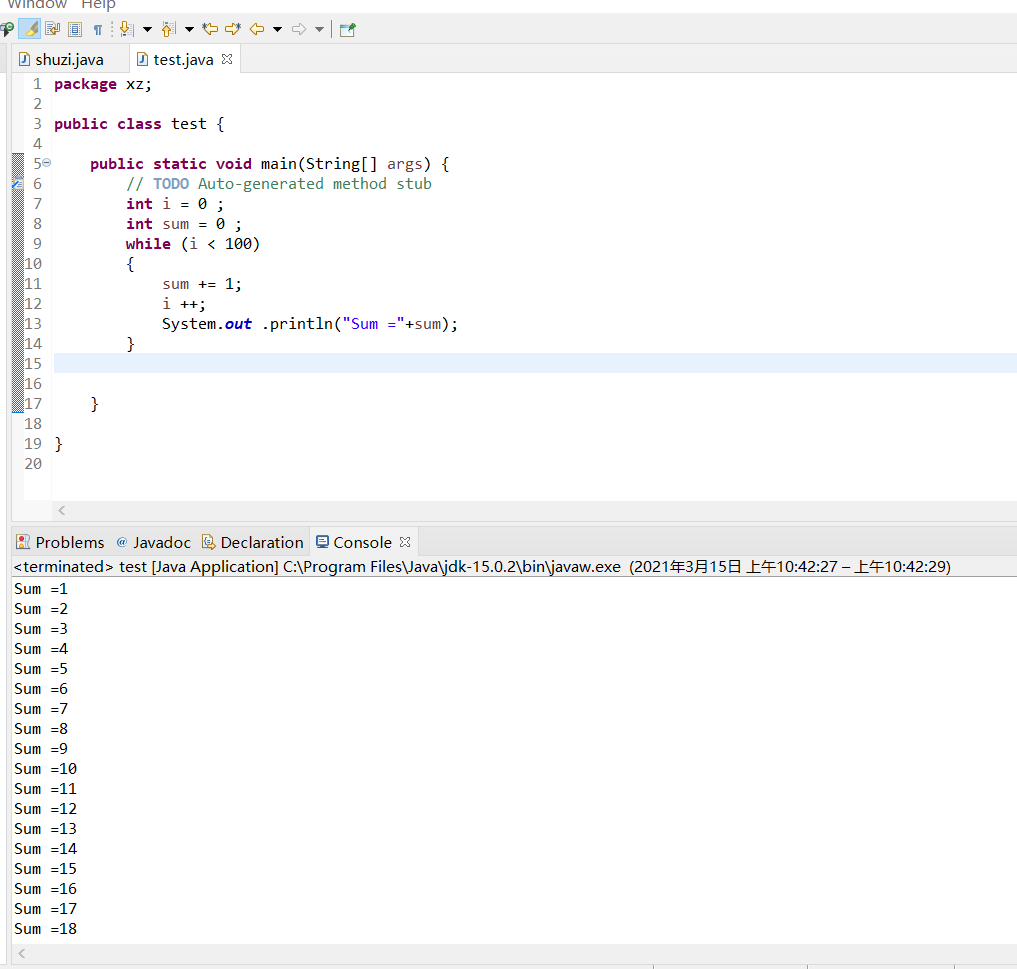Click the 'package' keyword on line 1
1017x969 pixels.
tap(85, 84)
